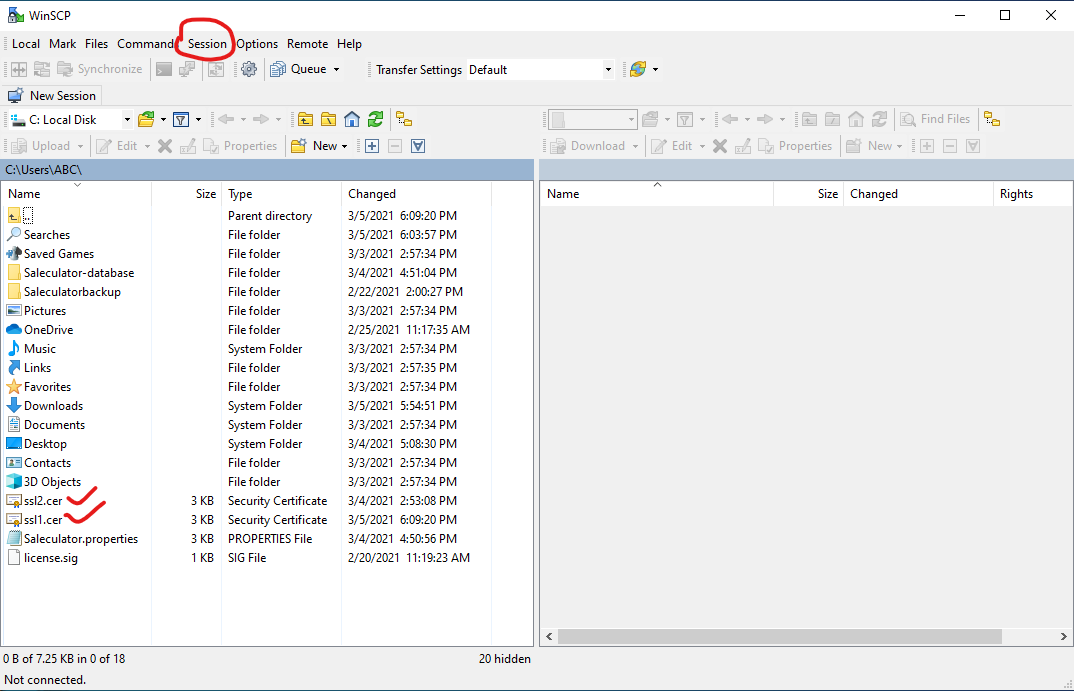Click the remote Delete X icon
1074x691 pixels.
click(720, 146)
